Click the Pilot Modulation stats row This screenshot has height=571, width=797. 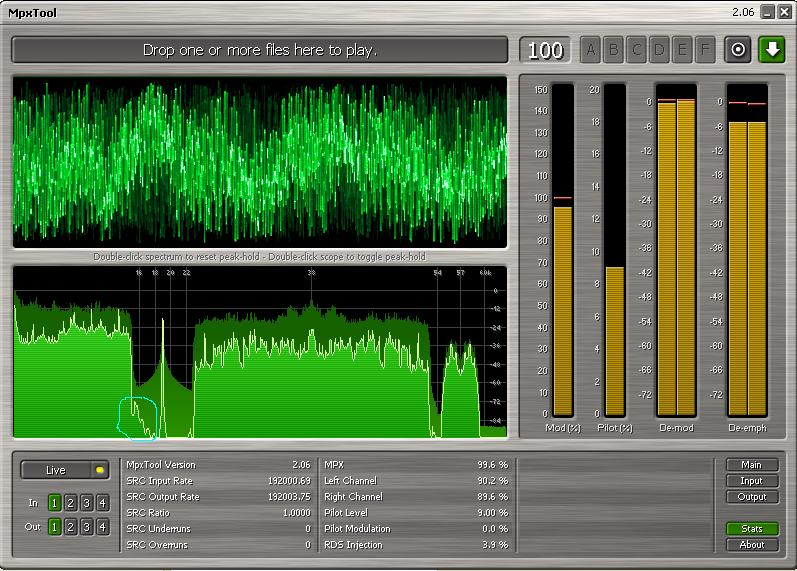(x=416, y=529)
